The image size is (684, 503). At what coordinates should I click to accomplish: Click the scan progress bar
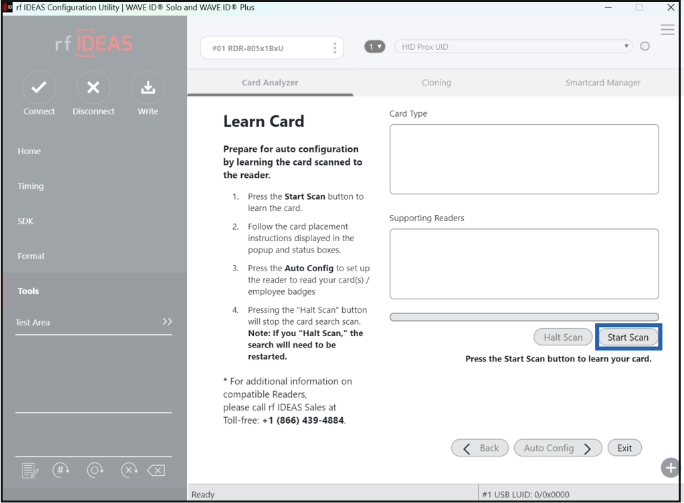524,317
